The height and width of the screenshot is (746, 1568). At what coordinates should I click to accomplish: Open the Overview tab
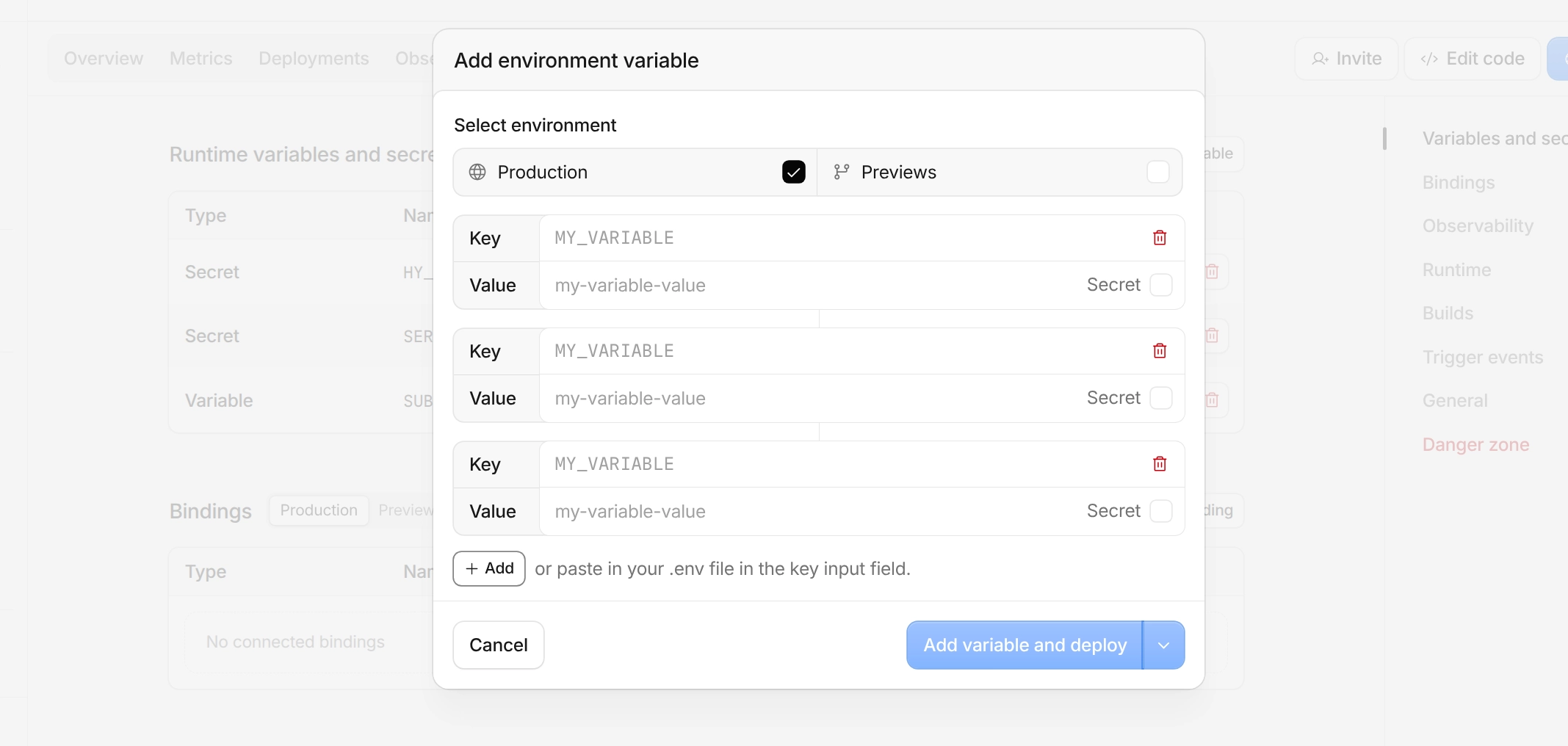coord(104,59)
